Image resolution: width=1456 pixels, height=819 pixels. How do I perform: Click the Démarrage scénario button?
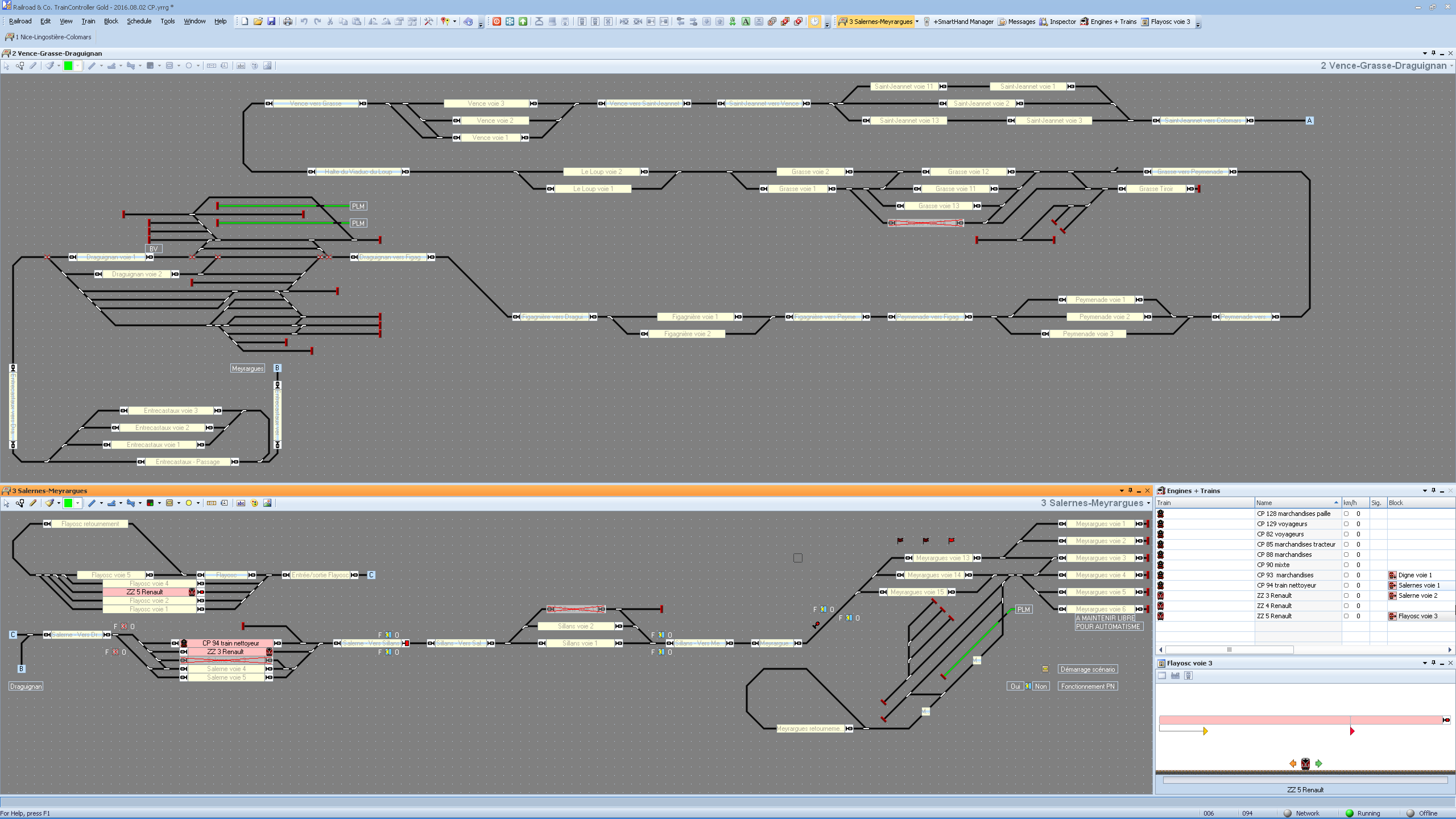1087,669
